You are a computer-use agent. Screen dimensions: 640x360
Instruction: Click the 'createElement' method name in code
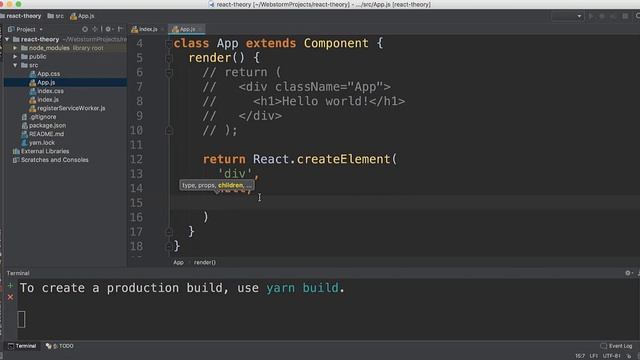[344, 159]
